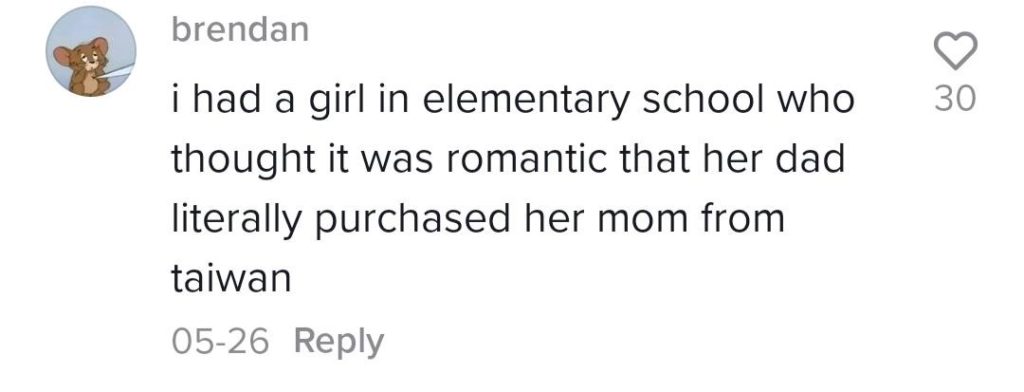1024x392 pixels.
Task: Open the profile via username brendan
Action: point(240,30)
